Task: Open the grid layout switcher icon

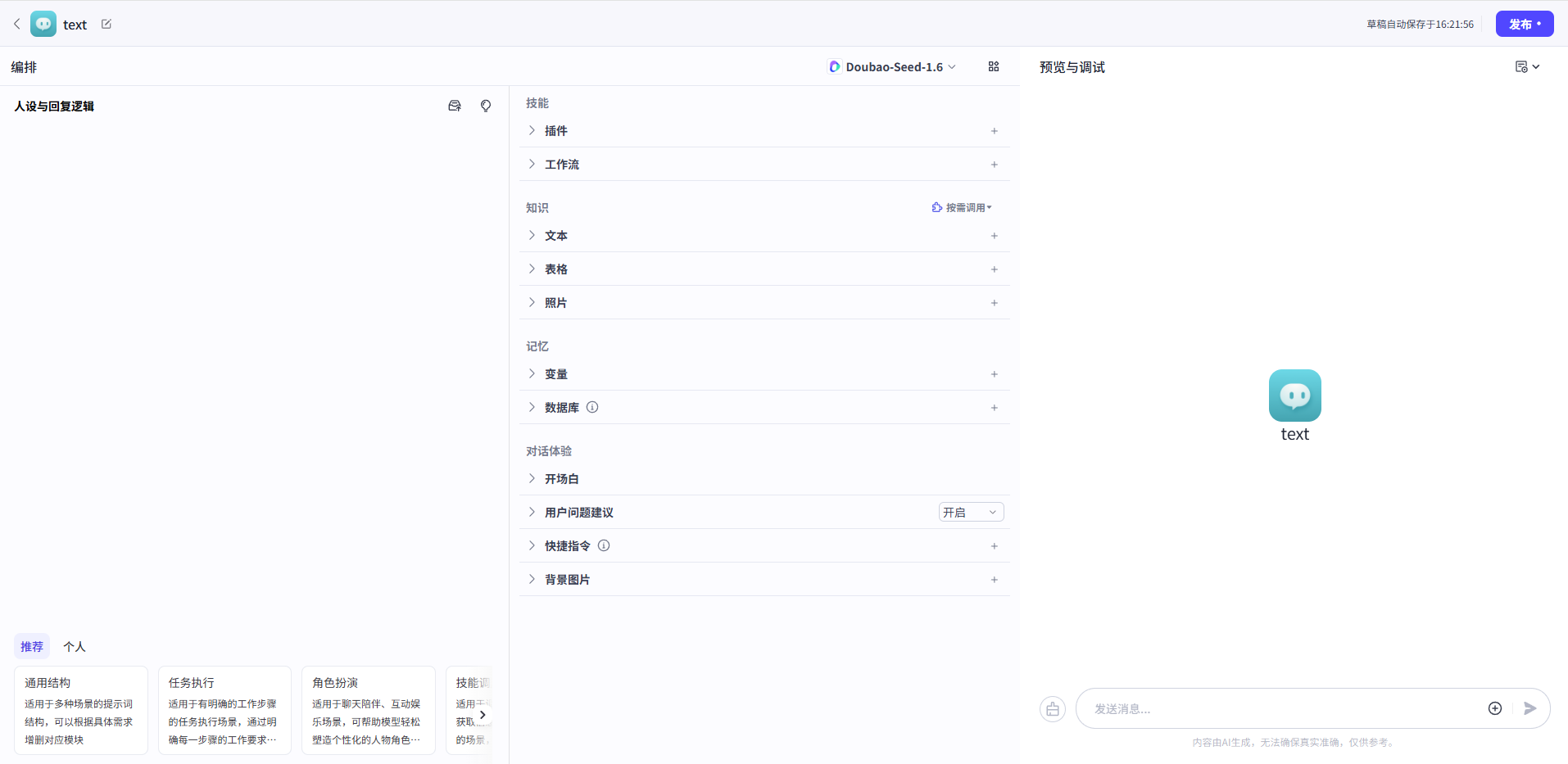Action: pyautogui.click(x=994, y=66)
